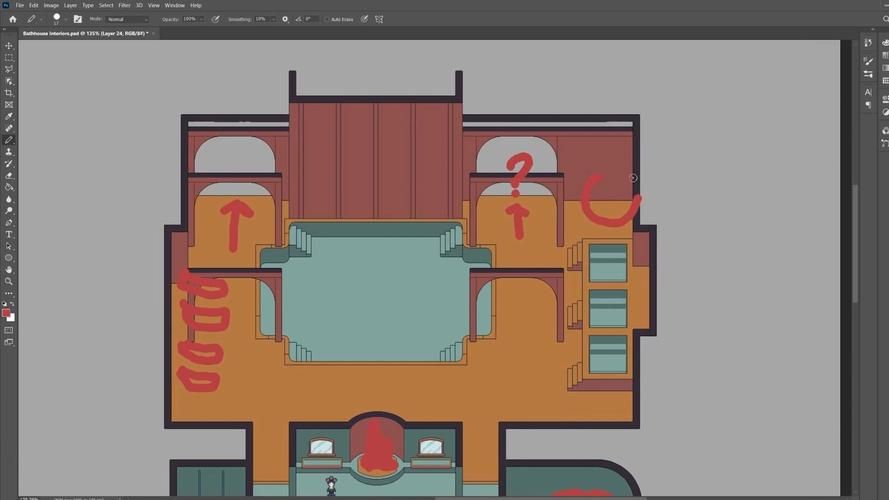The height and width of the screenshot is (500, 889).
Task: Open smoothing options gear
Action: [x=285, y=19]
